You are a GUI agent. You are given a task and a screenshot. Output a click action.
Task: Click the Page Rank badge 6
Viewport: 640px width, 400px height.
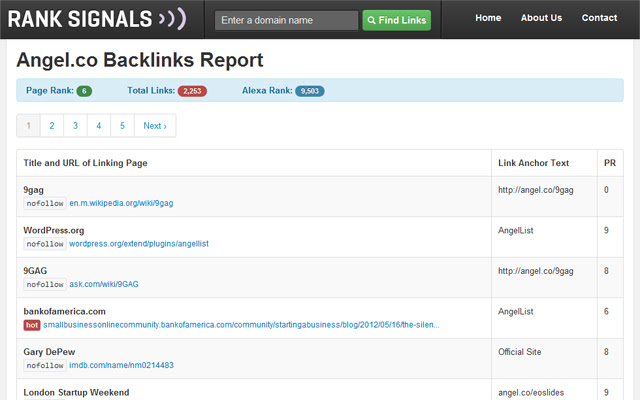(x=84, y=91)
